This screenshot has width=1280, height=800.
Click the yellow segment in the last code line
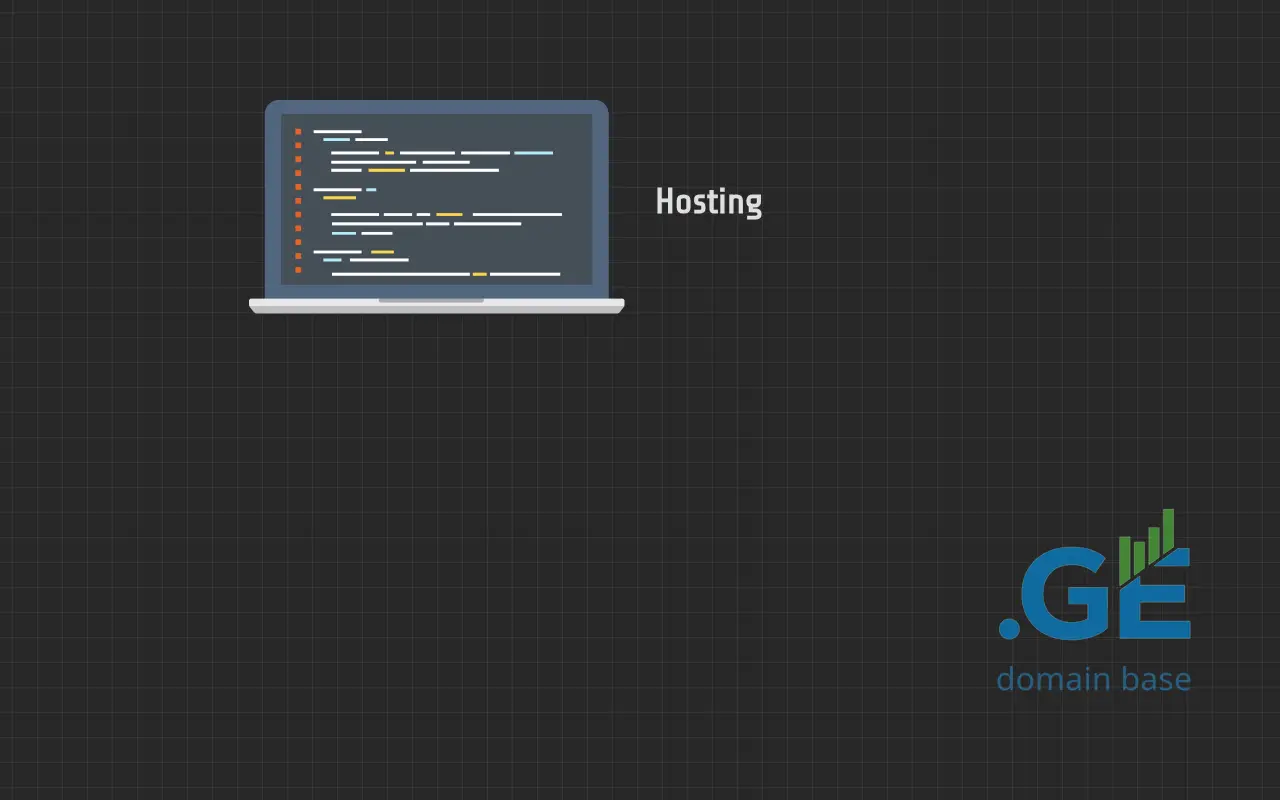click(479, 273)
